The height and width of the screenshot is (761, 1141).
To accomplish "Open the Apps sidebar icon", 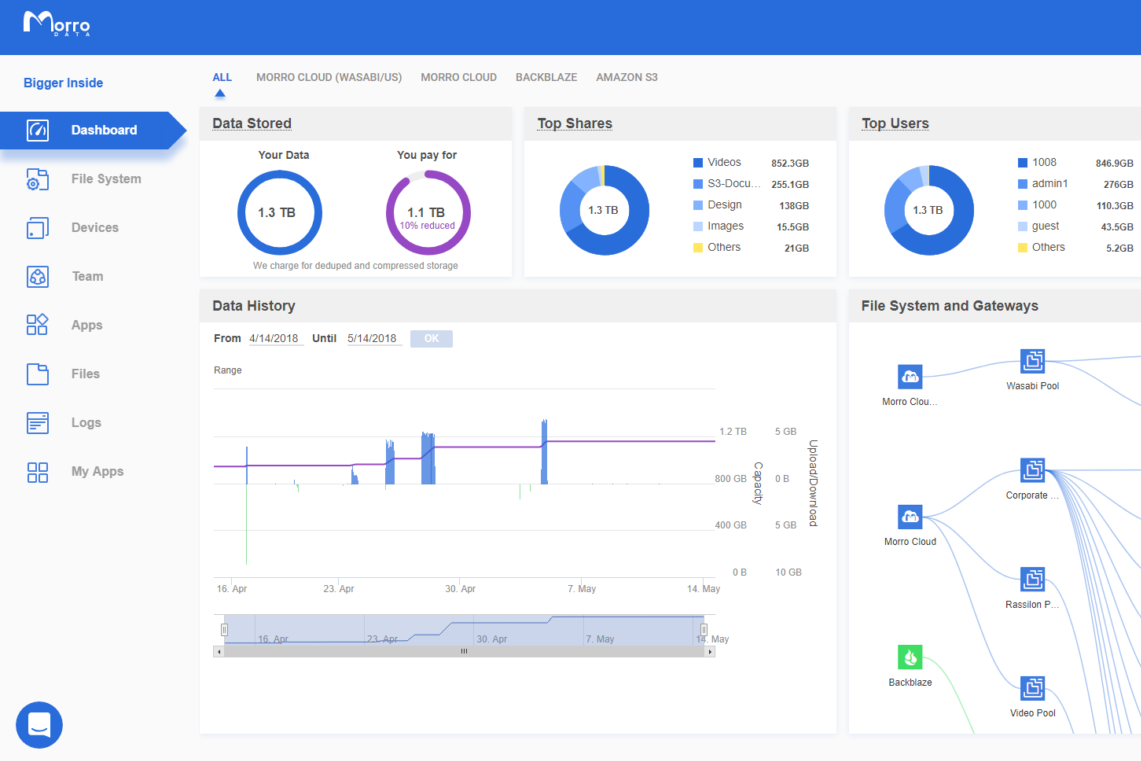I will 37,324.
